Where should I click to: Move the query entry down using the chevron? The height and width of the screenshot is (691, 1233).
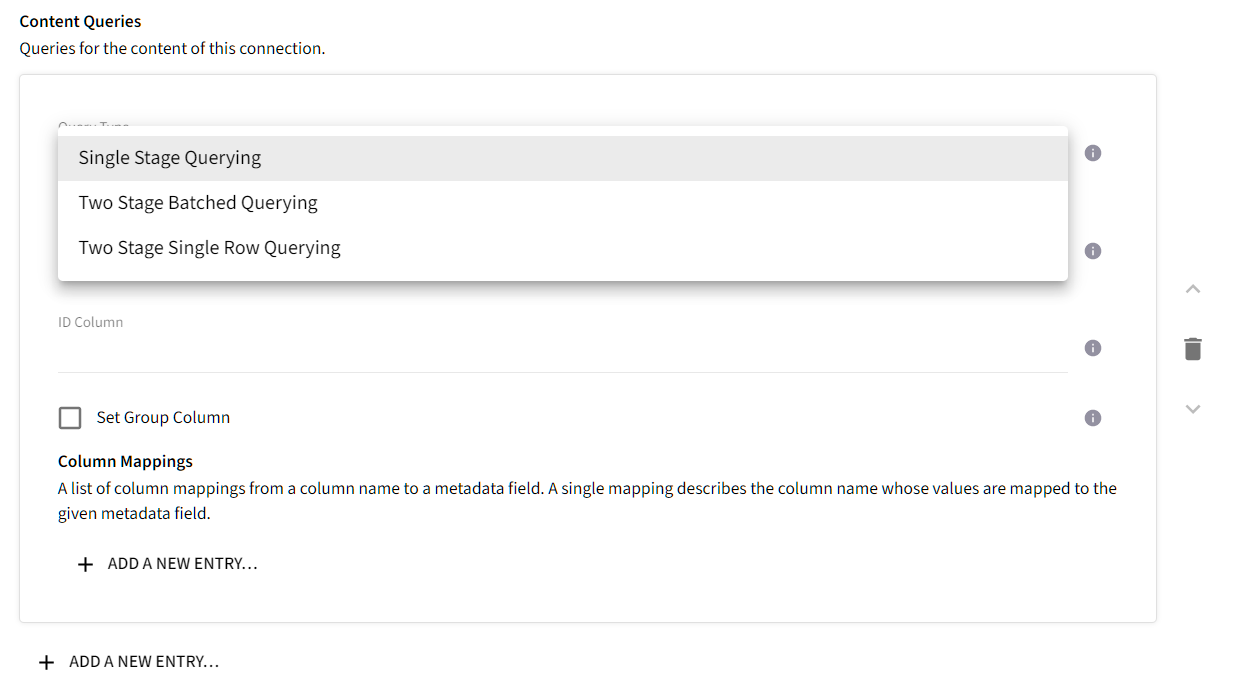[1192, 408]
